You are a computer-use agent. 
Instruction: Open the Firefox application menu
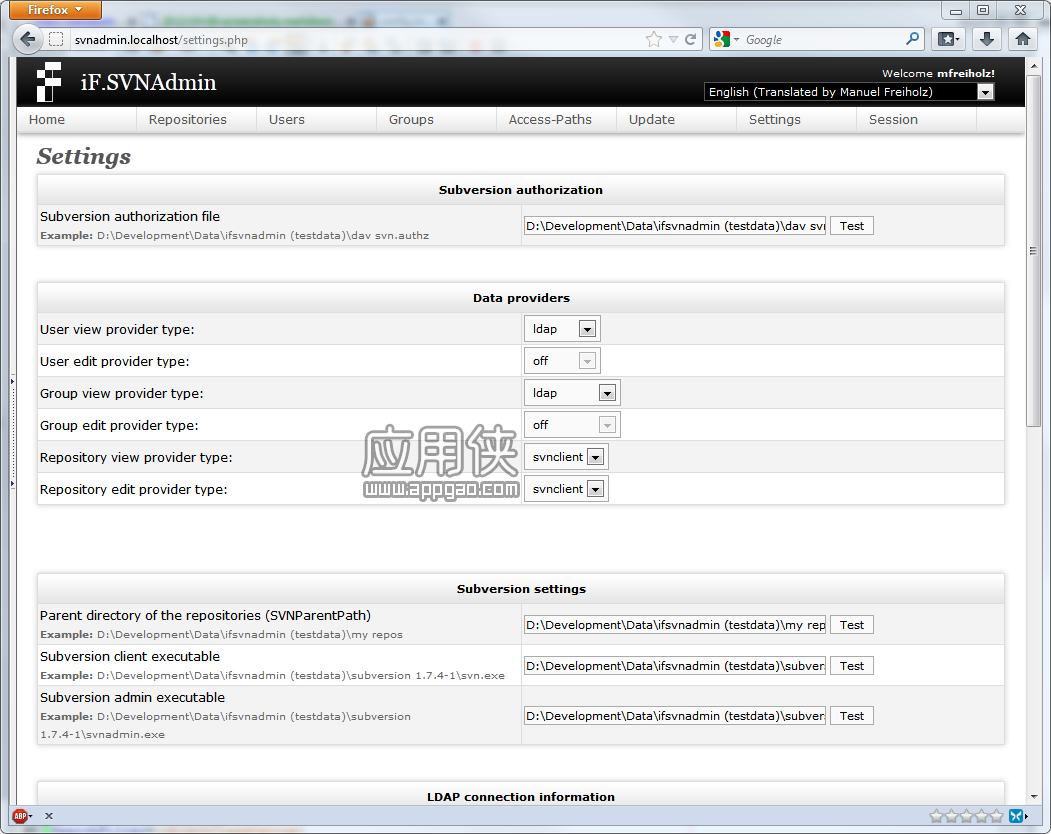tap(55, 10)
